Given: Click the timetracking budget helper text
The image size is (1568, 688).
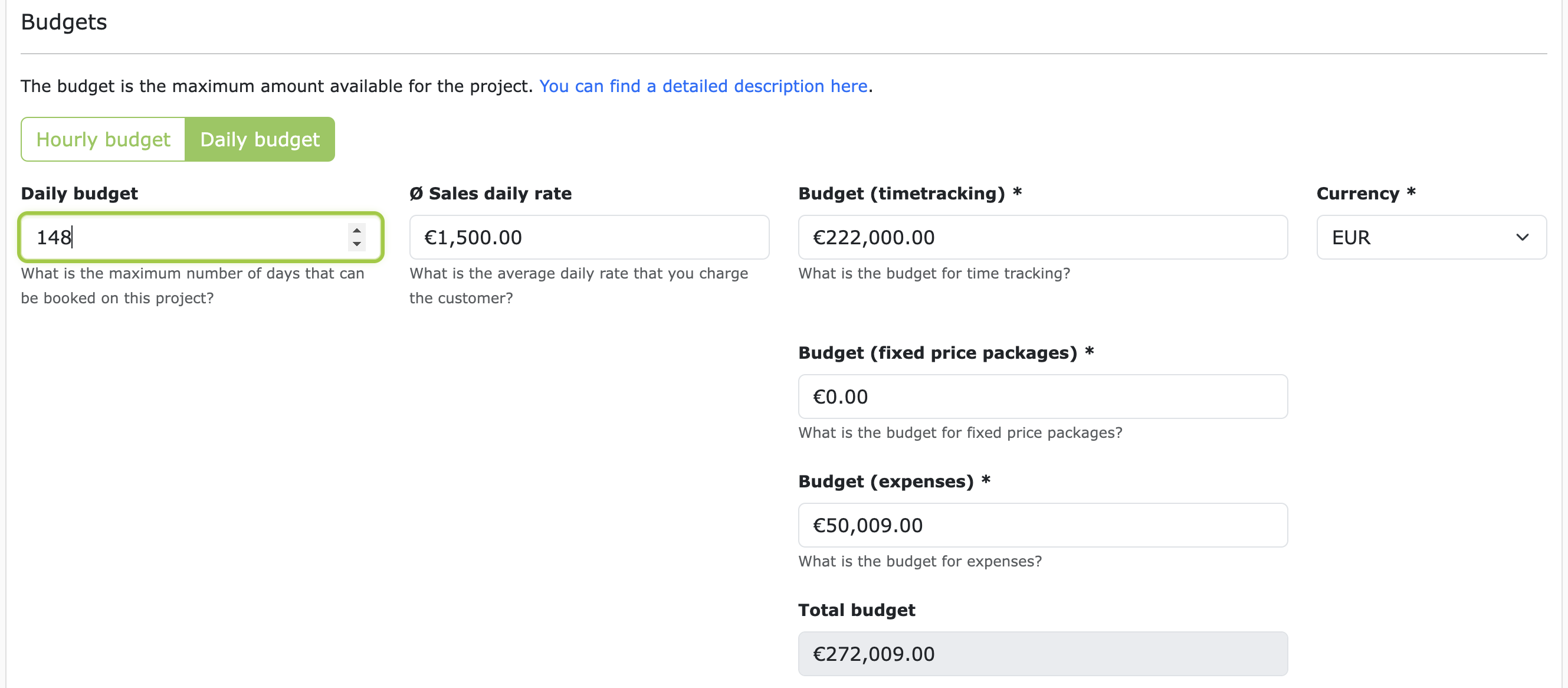Looking at the screenshot, I should [x=934, y=273].
